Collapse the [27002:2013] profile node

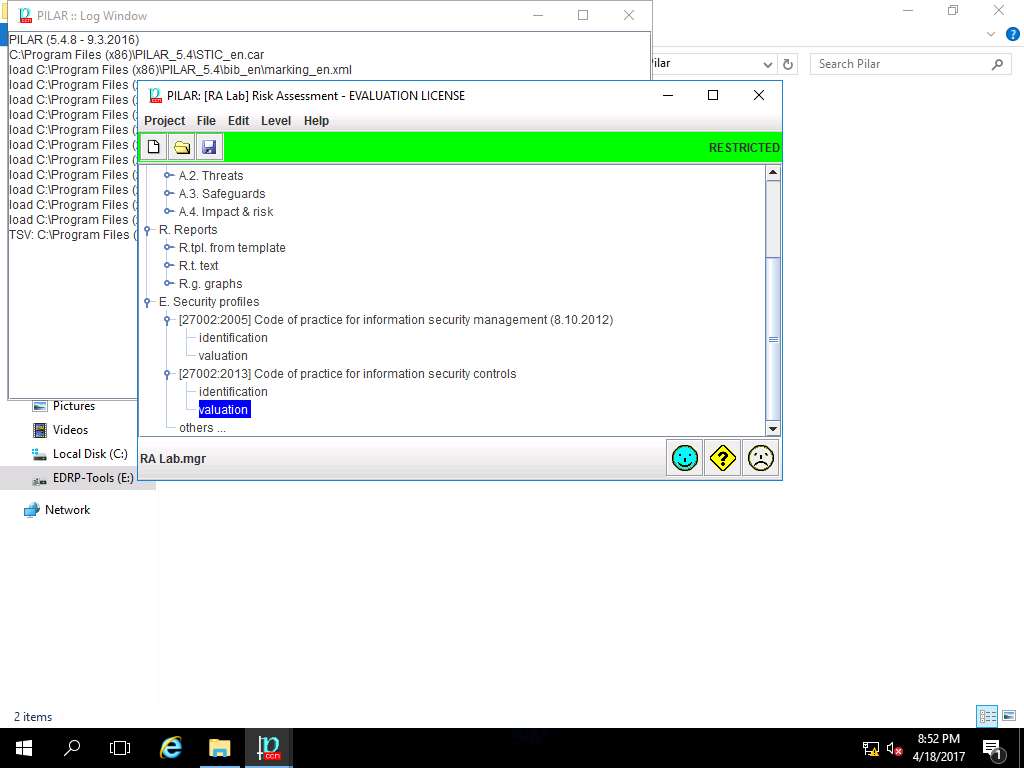(167, 374)
